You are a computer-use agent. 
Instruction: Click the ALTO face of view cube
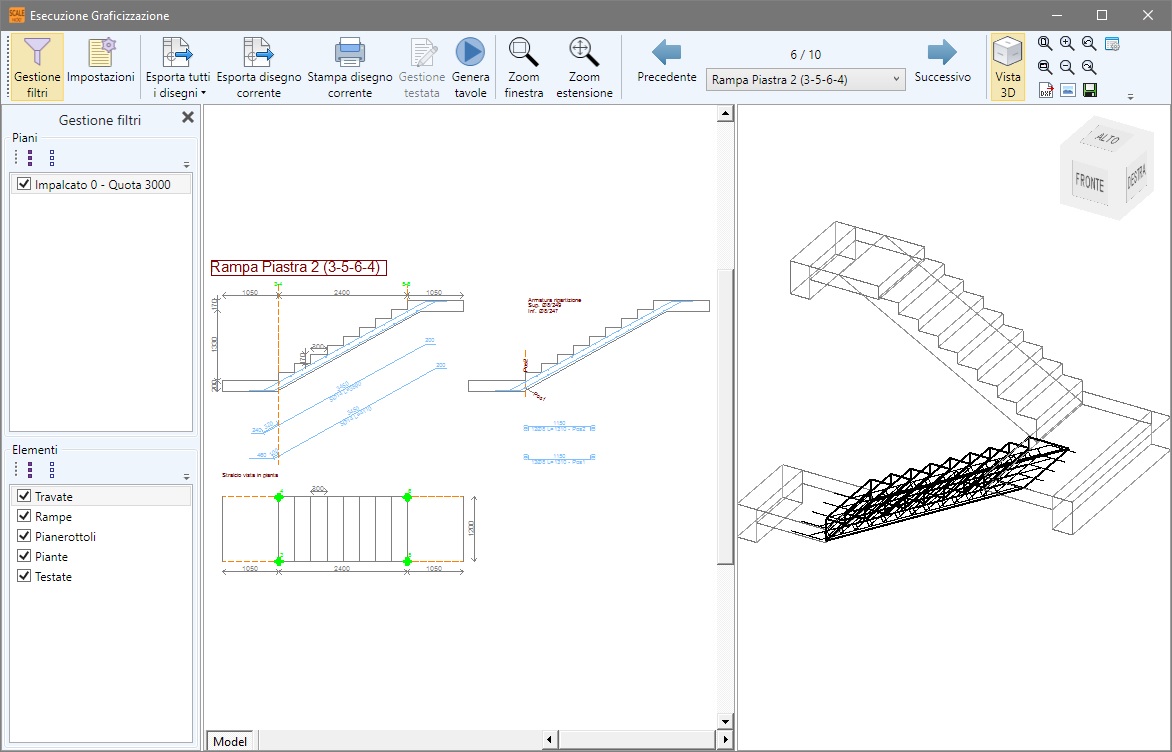click(x=1106, y=138)
